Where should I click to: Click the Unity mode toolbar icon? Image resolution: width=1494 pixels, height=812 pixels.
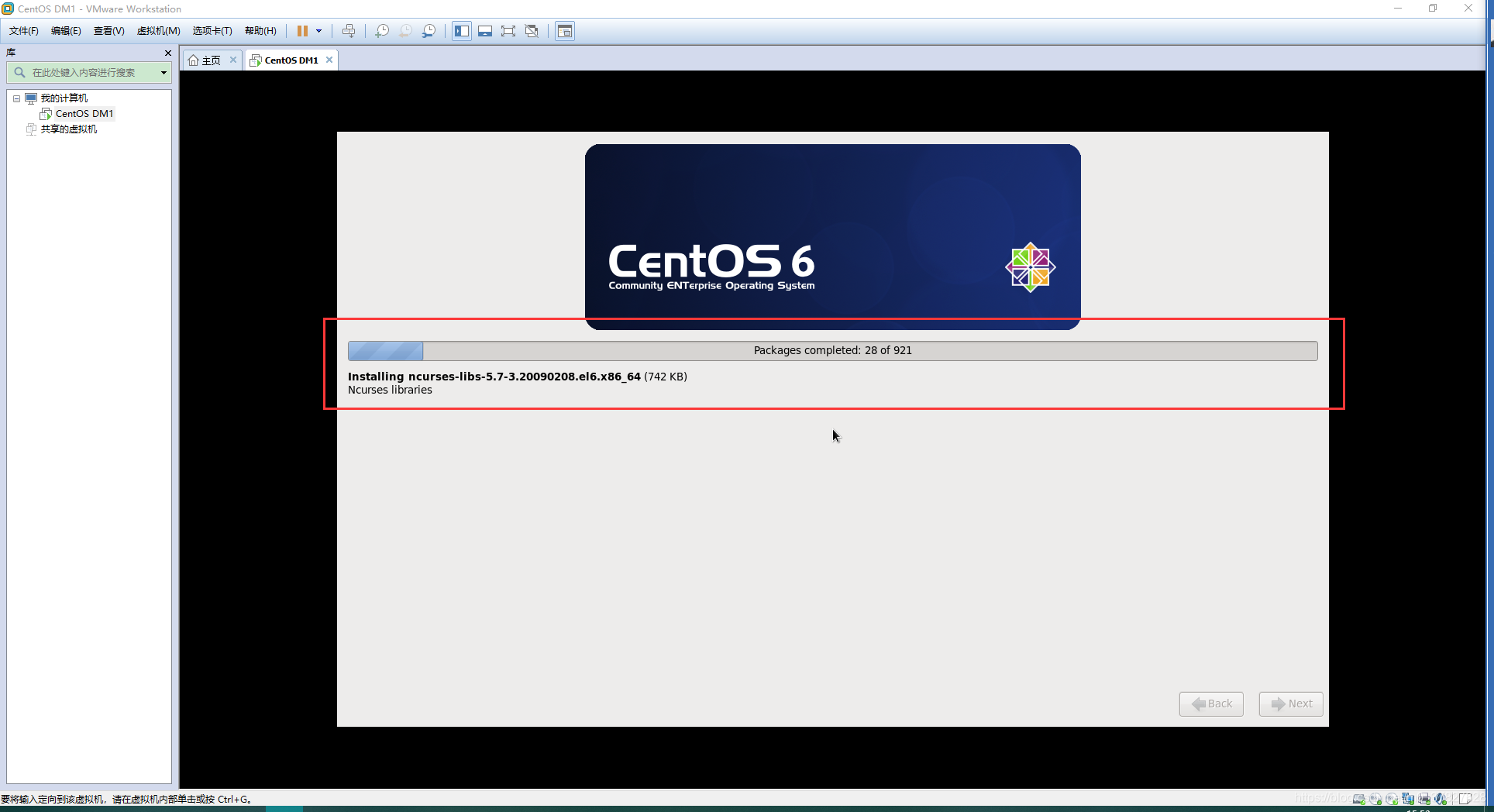point(532,31)
